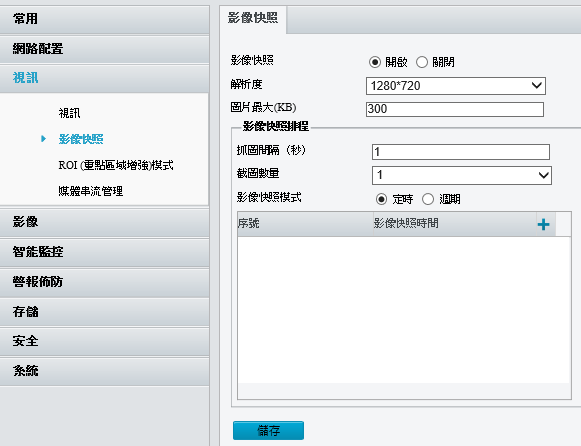Open 媒體串流管理 submenu item

(x=91, y=191)
